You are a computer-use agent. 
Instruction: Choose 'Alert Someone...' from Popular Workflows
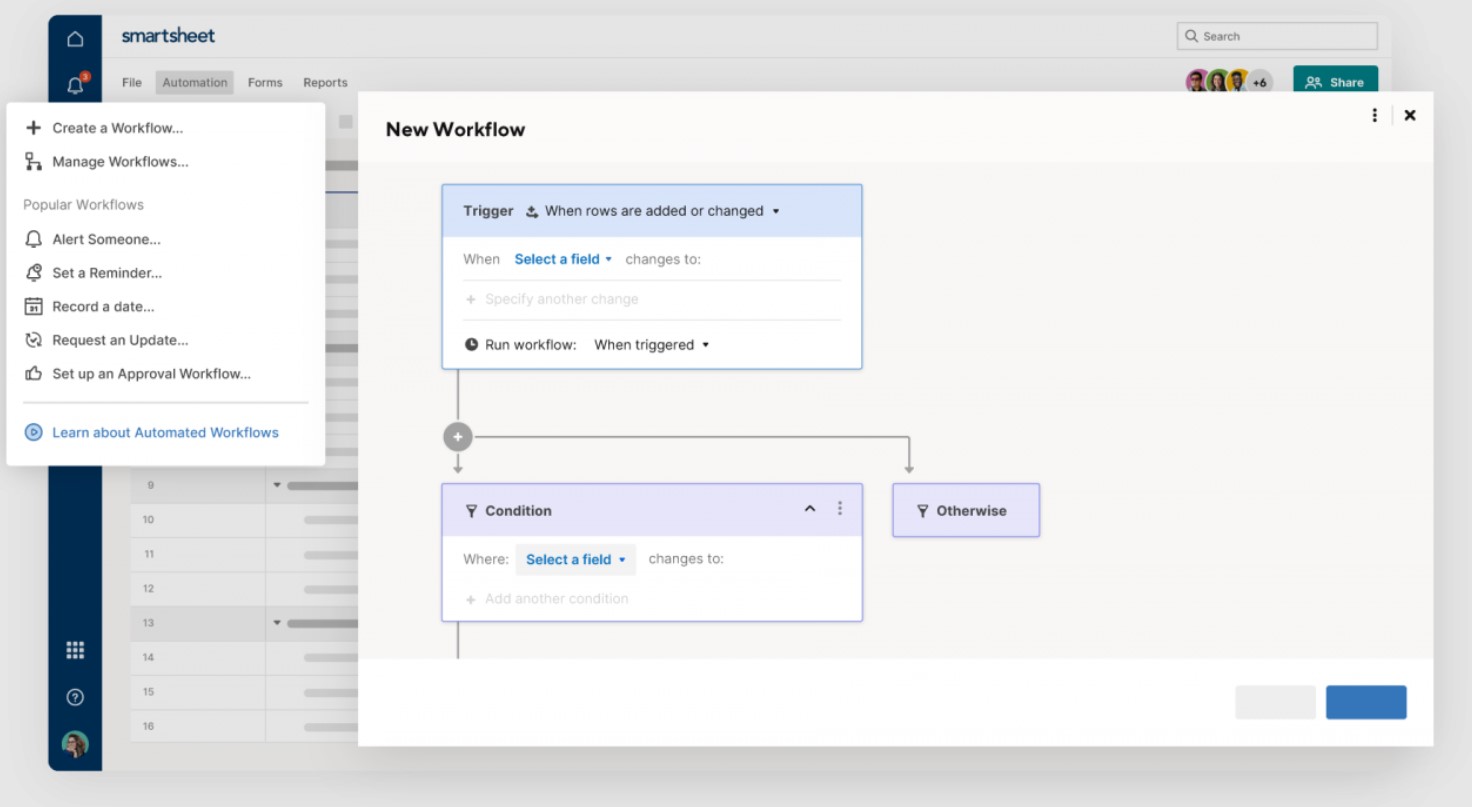106,239
